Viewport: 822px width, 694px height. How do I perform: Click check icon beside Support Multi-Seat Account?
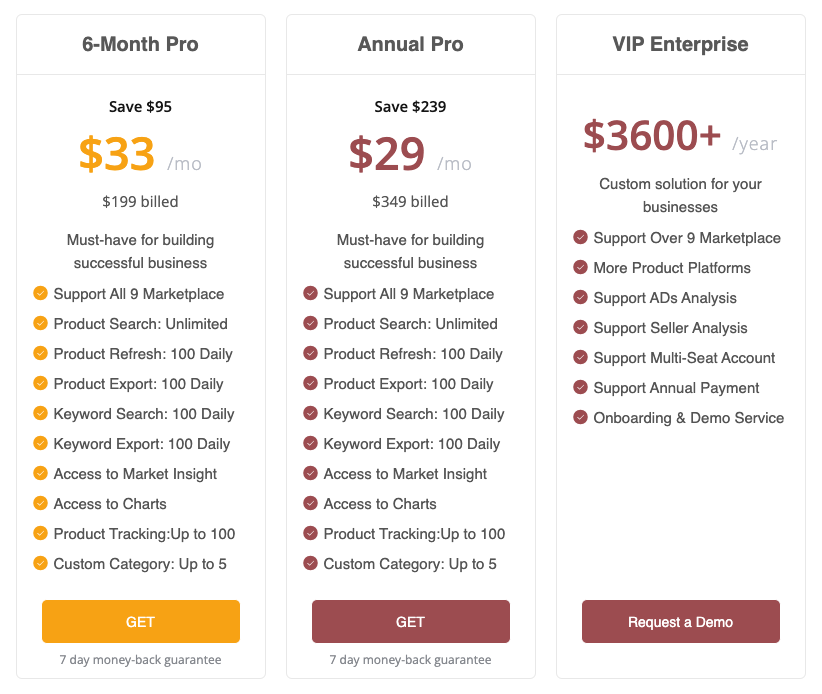[580, 358]
